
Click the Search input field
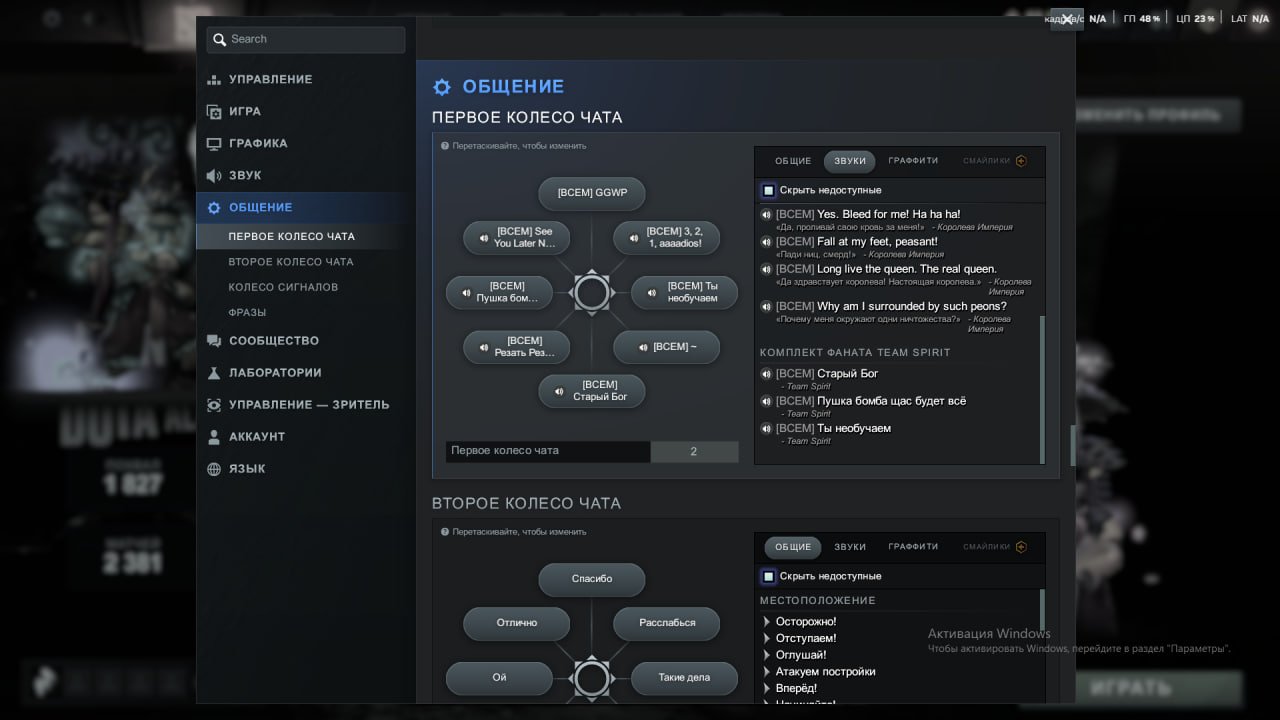coord(306,39)
